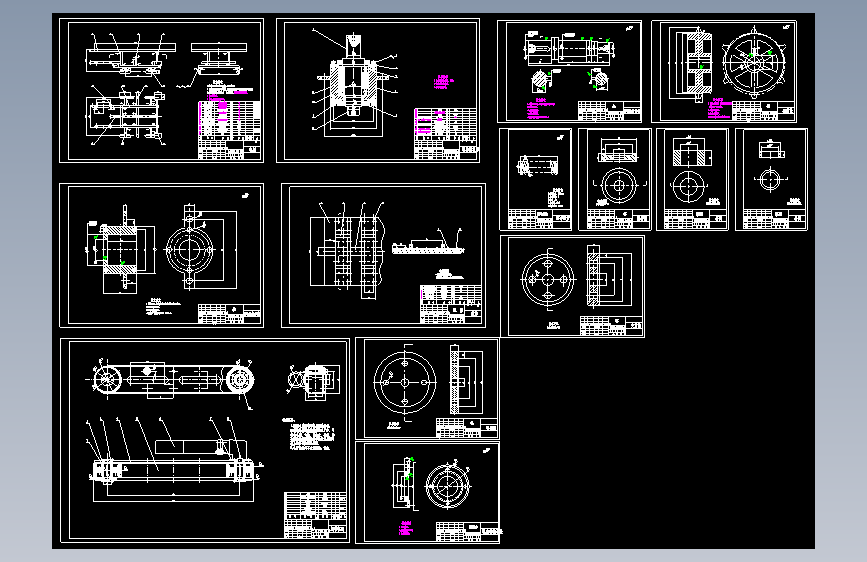Select the vertical cylinder section assembly sheet
The height and width of the screenshot is (562, 867).
[378, 91]
